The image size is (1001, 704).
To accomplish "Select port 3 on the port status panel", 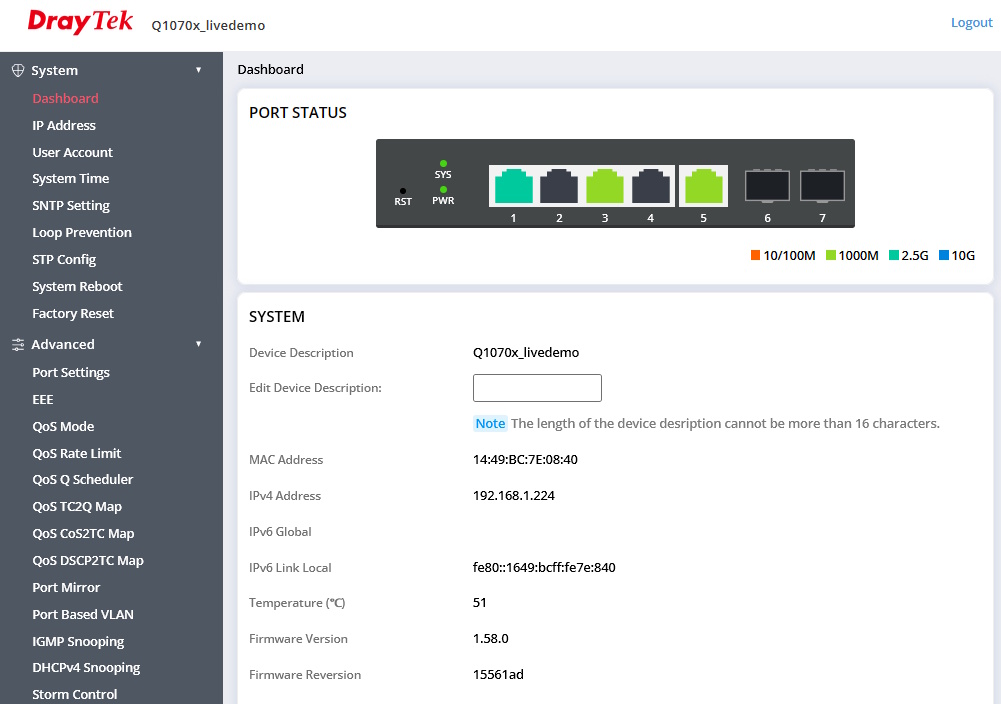I will click(605, 186).
